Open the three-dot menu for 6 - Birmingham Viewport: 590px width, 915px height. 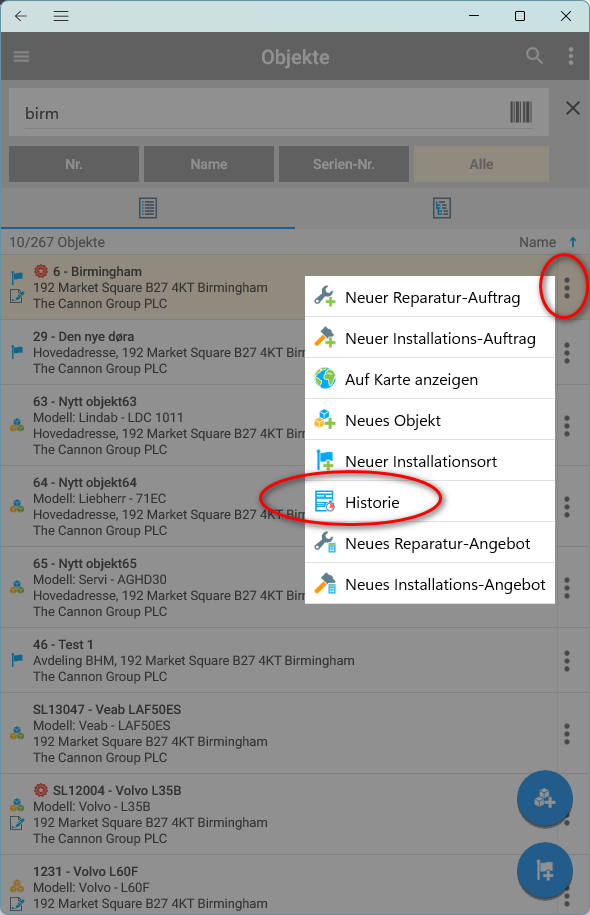click(567, 288)
